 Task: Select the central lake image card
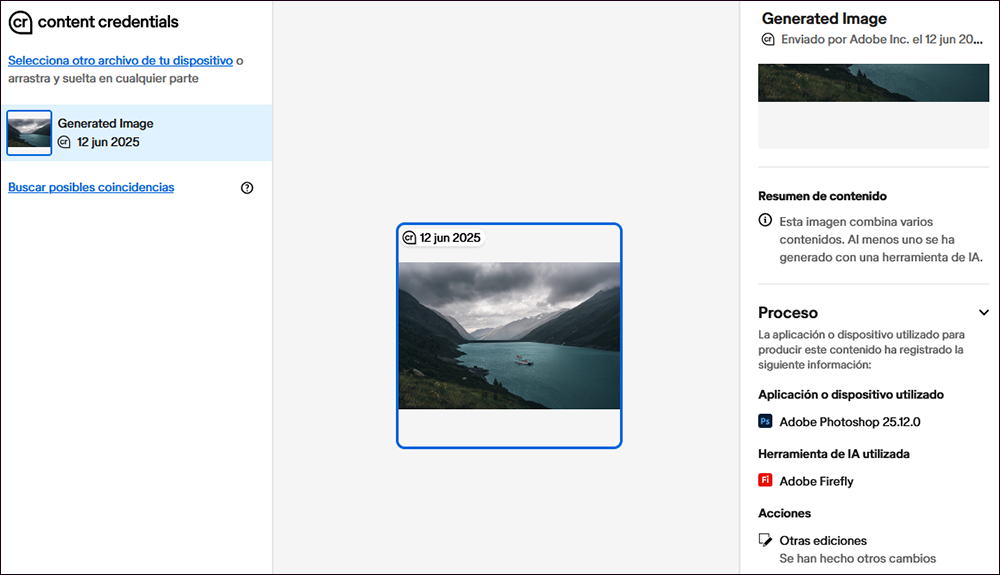(509, 336)
